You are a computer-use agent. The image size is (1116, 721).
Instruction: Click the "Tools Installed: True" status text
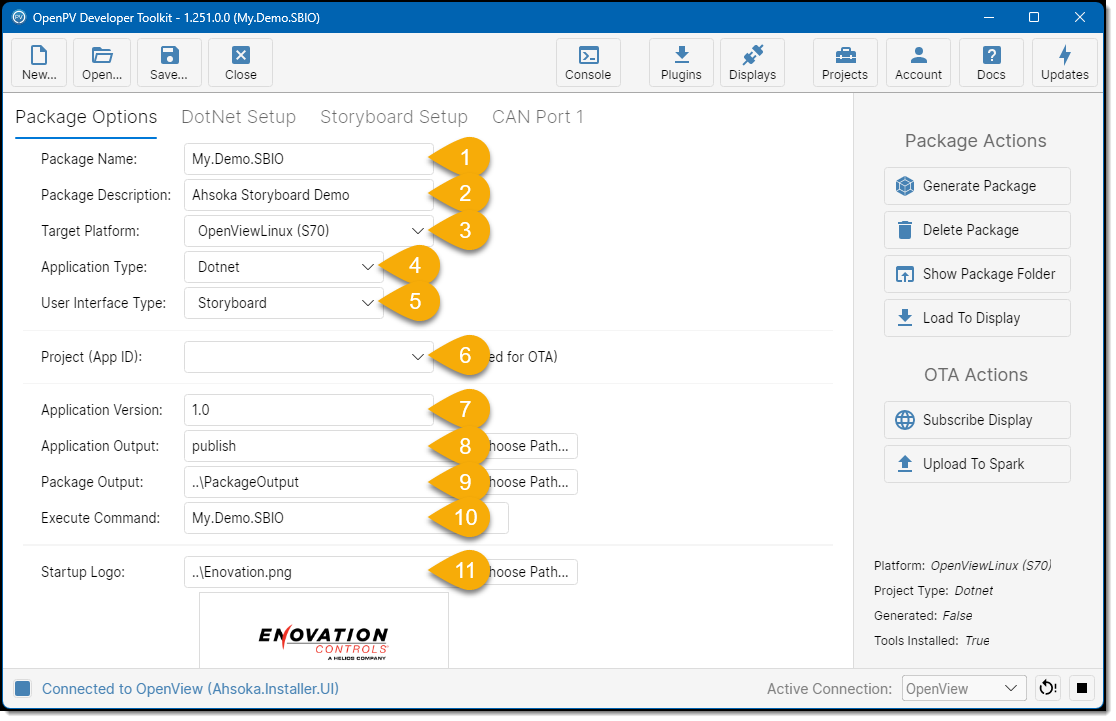click(932, 641)
